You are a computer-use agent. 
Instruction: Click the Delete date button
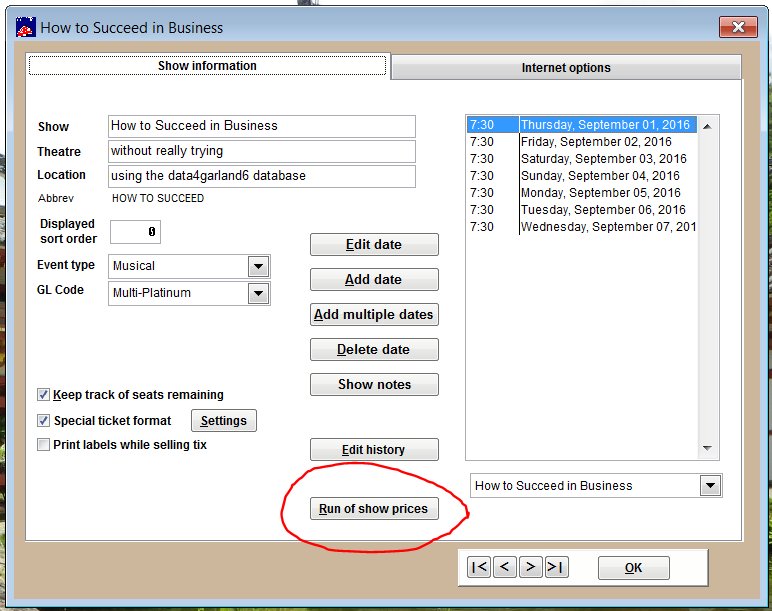[x=374, y=349]
